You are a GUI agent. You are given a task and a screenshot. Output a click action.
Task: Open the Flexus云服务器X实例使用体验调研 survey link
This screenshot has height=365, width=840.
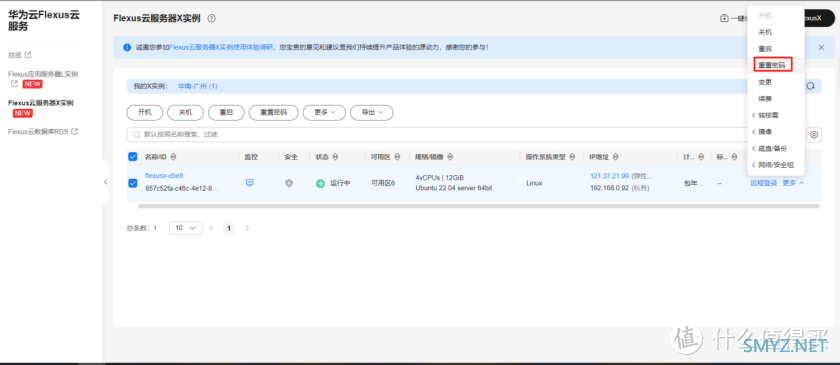(x=222, y=47)
